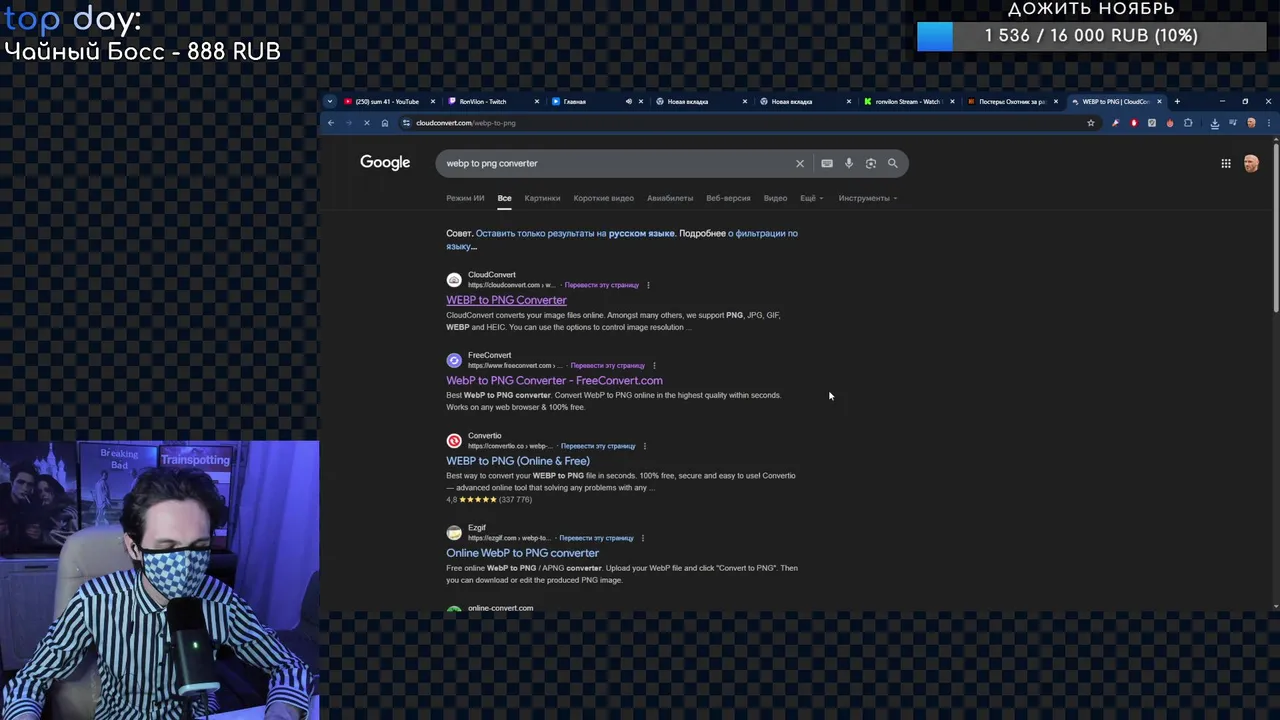The height and width of the screenshot is (720, 1280).
Task: Expand the Ещё dropdown
Action: [x=811, y=198]
